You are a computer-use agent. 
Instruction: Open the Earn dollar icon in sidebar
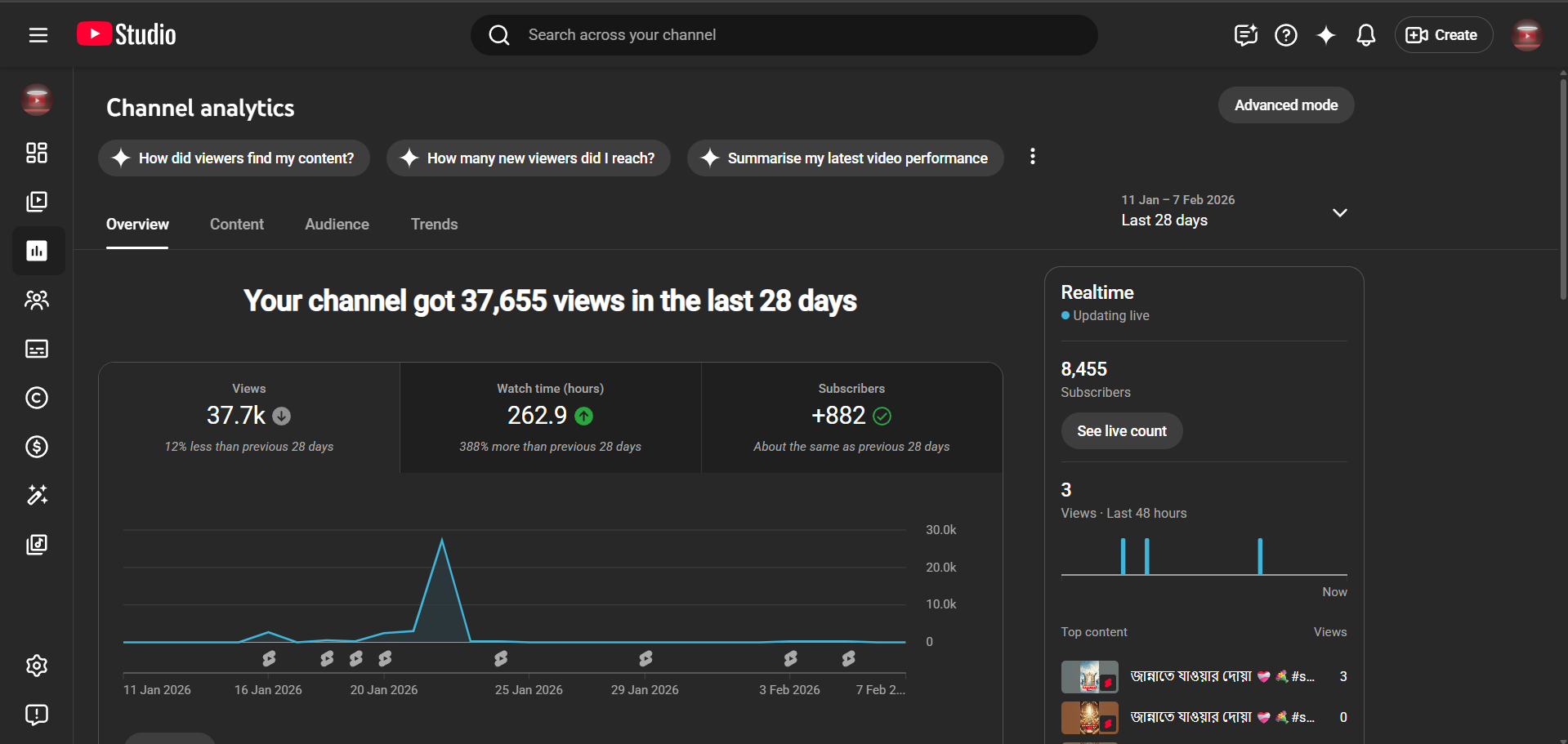point(37,447)
